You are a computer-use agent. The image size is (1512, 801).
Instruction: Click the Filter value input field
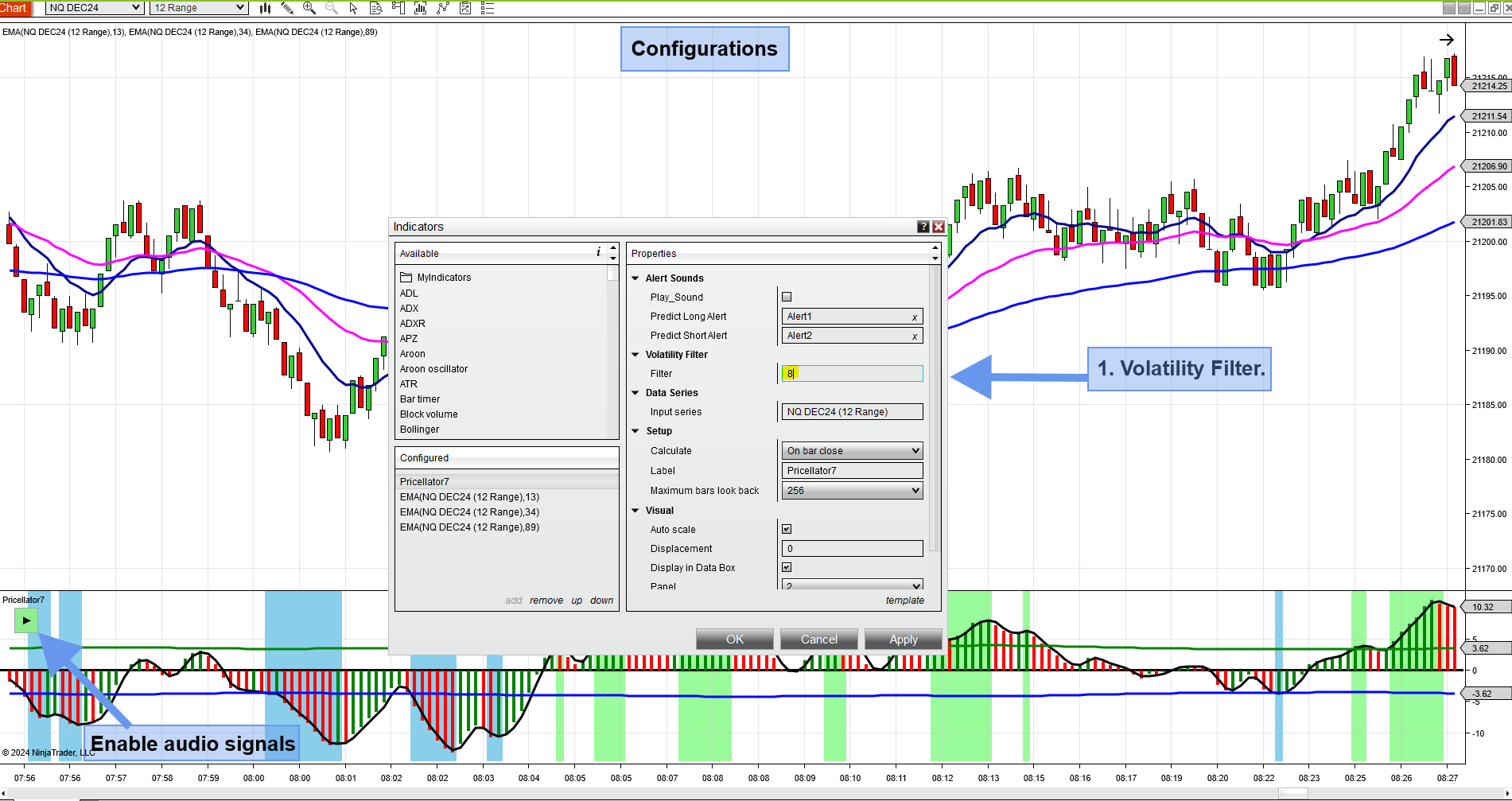[853, 373]
